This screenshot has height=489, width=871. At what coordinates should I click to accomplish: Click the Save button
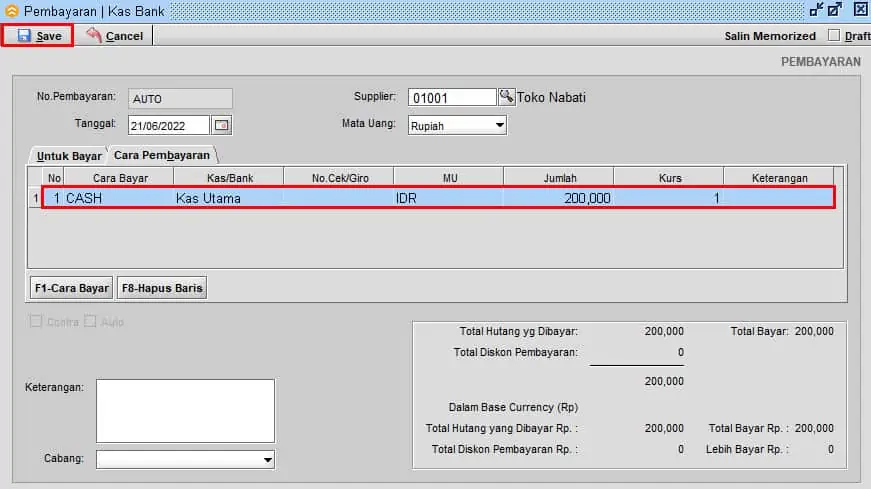[38, 36]
